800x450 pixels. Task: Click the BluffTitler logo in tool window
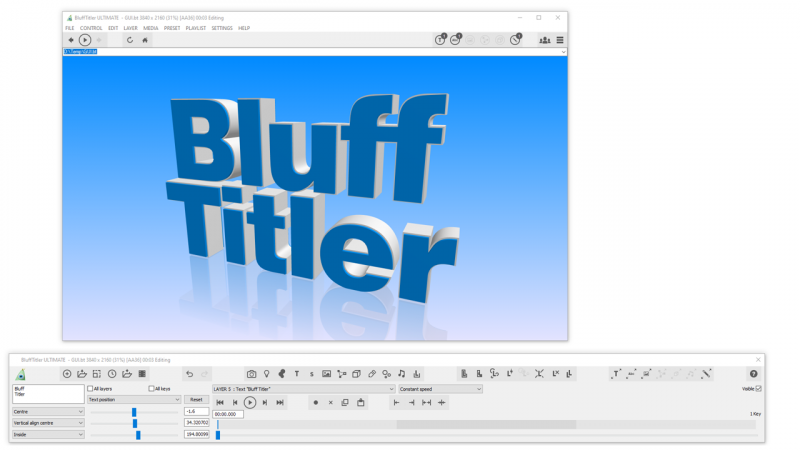tap(20, 374)
